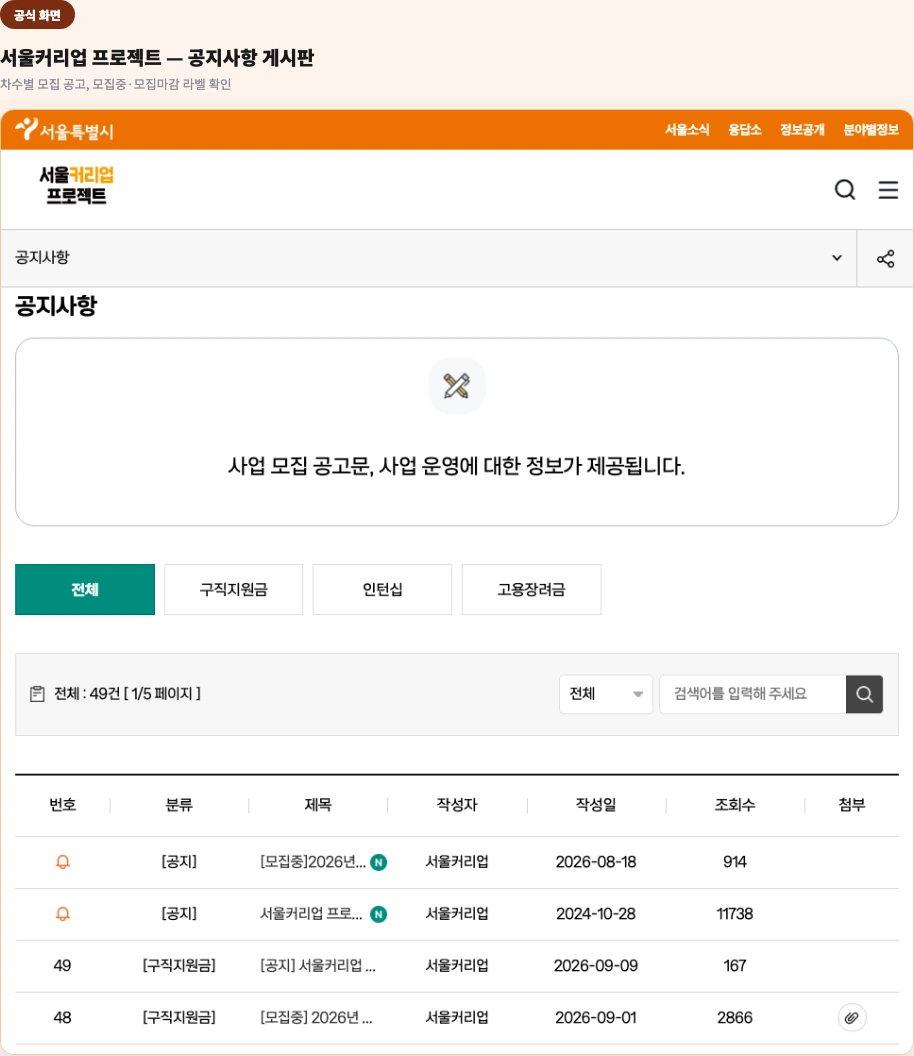Click the 서울특별시 logo in orange bar
Viewport: 914px width, 1056px height.
coord(64,129)
